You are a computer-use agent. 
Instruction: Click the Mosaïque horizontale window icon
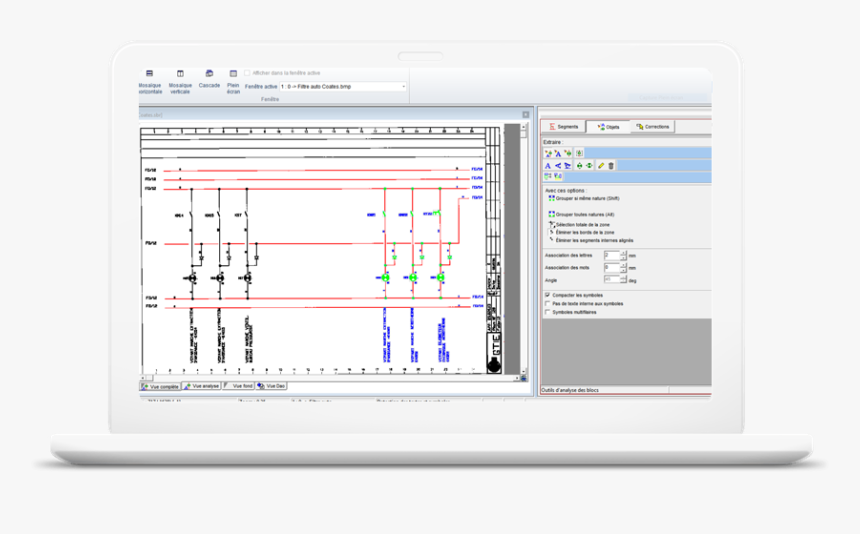coord(149,73)
